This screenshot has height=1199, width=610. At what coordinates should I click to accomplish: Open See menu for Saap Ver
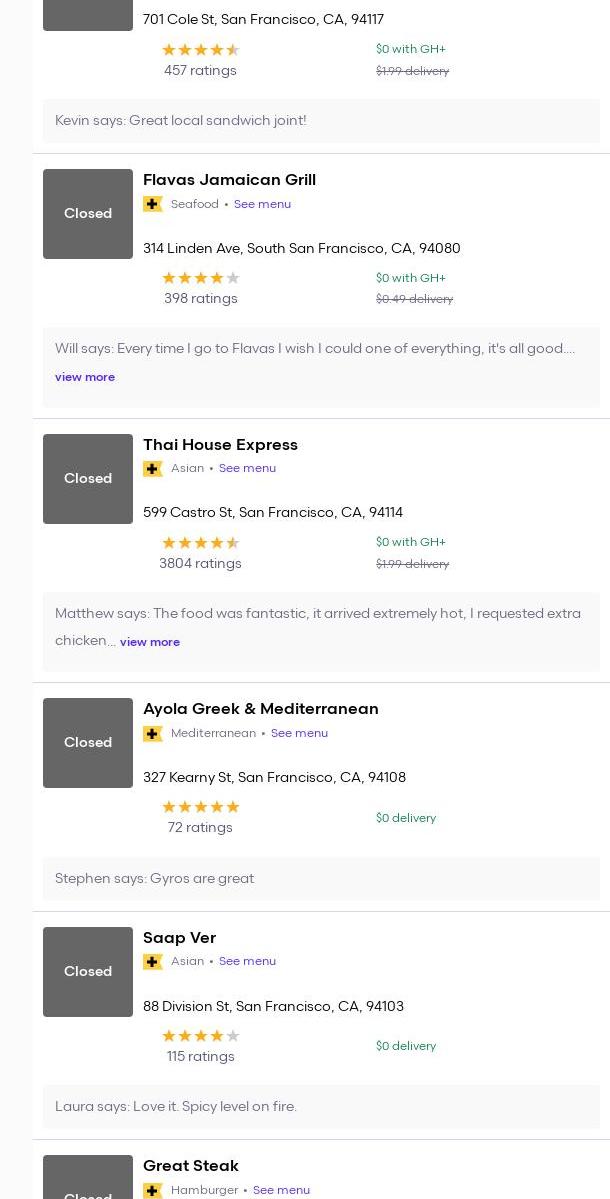point(247,961)
